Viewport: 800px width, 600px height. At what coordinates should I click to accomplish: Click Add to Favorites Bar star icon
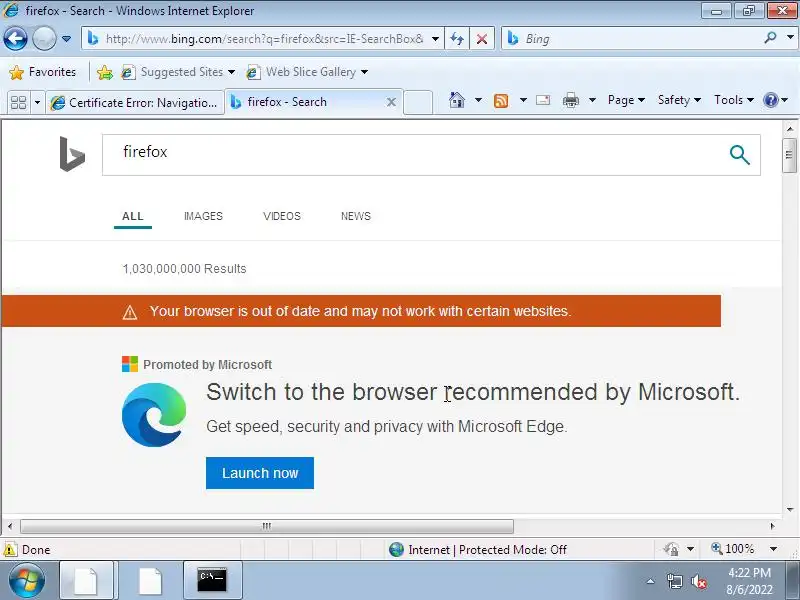pyautogui.click(x=105, y=72)
